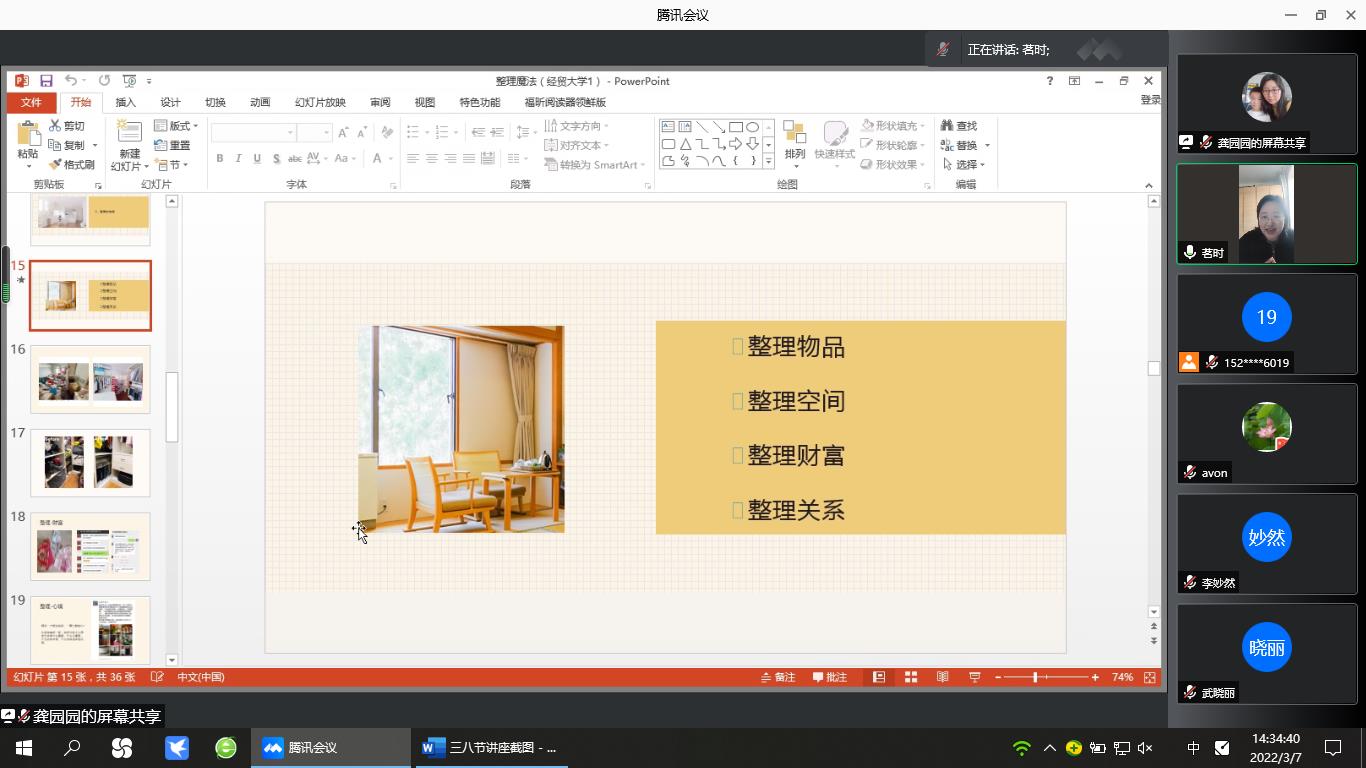The image size is (1366, 768).
Task: Expand the Layout (版式) dropdown
Action: click(x=177, y=126)
